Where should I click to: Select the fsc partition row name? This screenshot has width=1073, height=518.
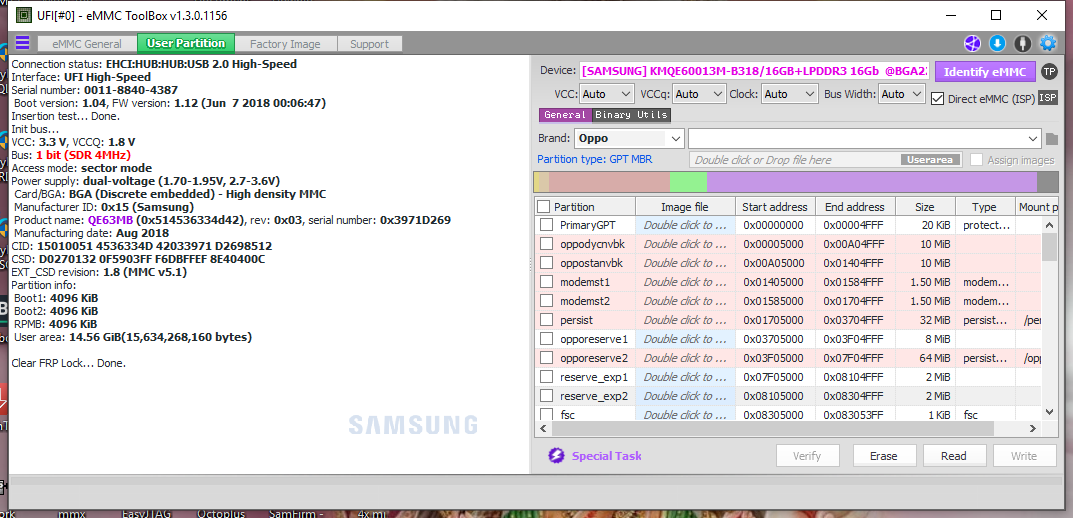click(x=568, y=415)
